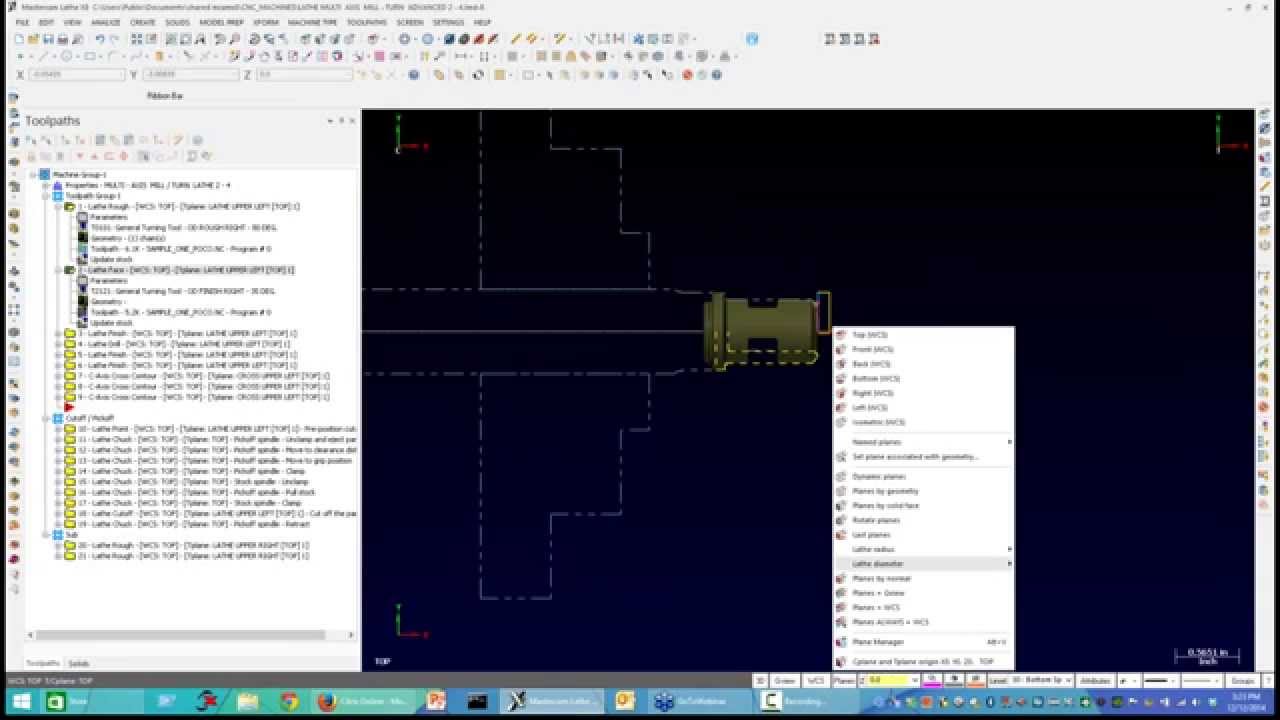Open the SETTINGS menu
The height and width of the screenshot is (720, 1280).
[448, 22]
